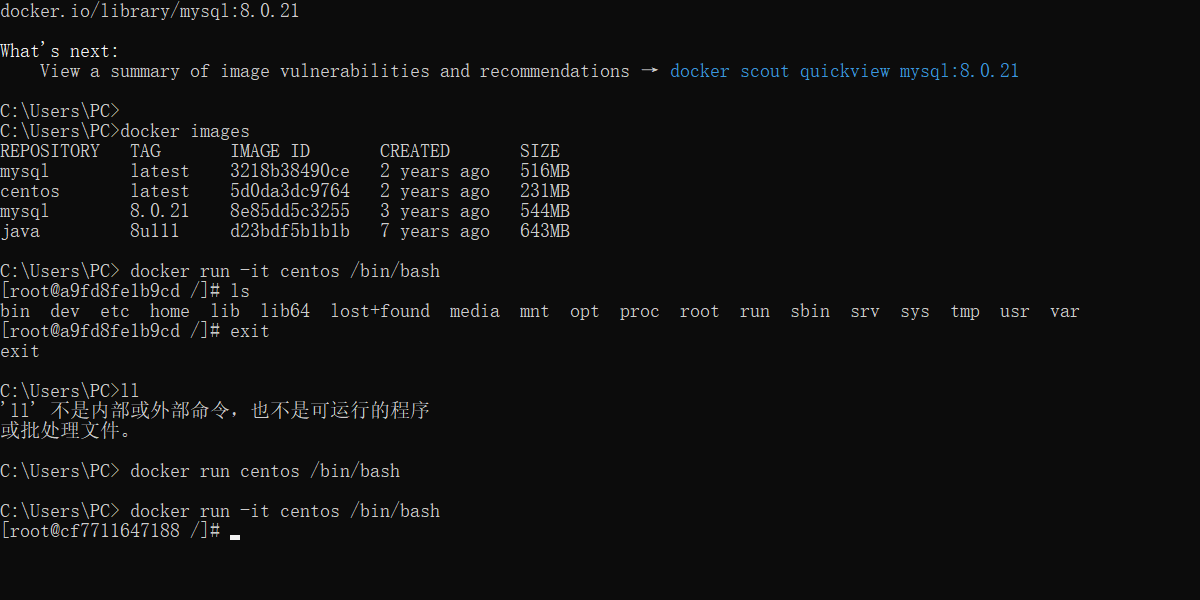Click the last "docker run -it centos /bin/bash" command
Viewport: 1200px width, 600px height.
tap(285, 511)
